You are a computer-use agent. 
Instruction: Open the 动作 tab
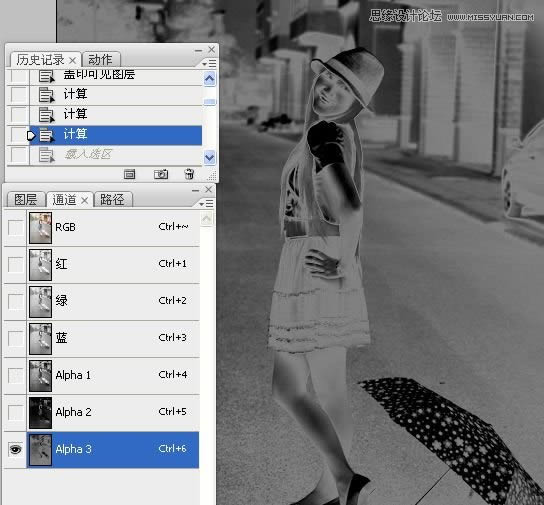(101, 60)
